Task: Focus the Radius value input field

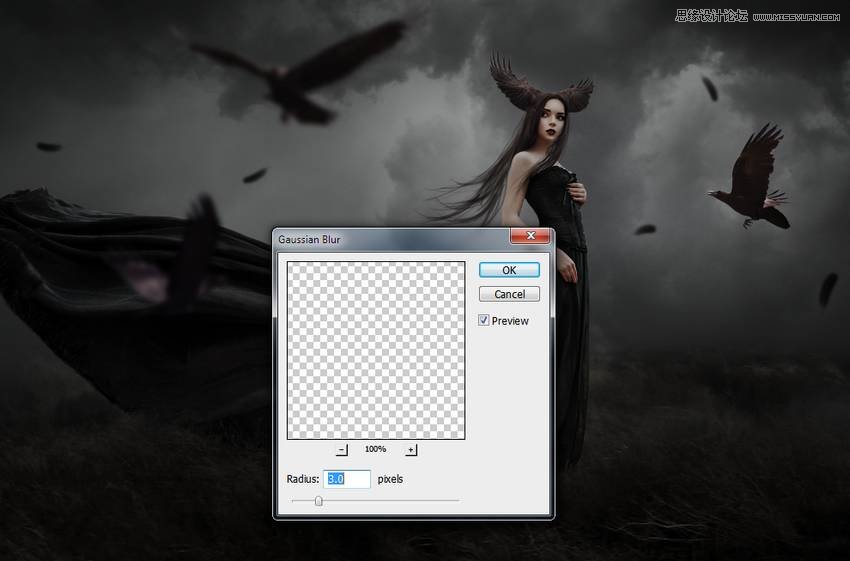Action: coord(347,479)
